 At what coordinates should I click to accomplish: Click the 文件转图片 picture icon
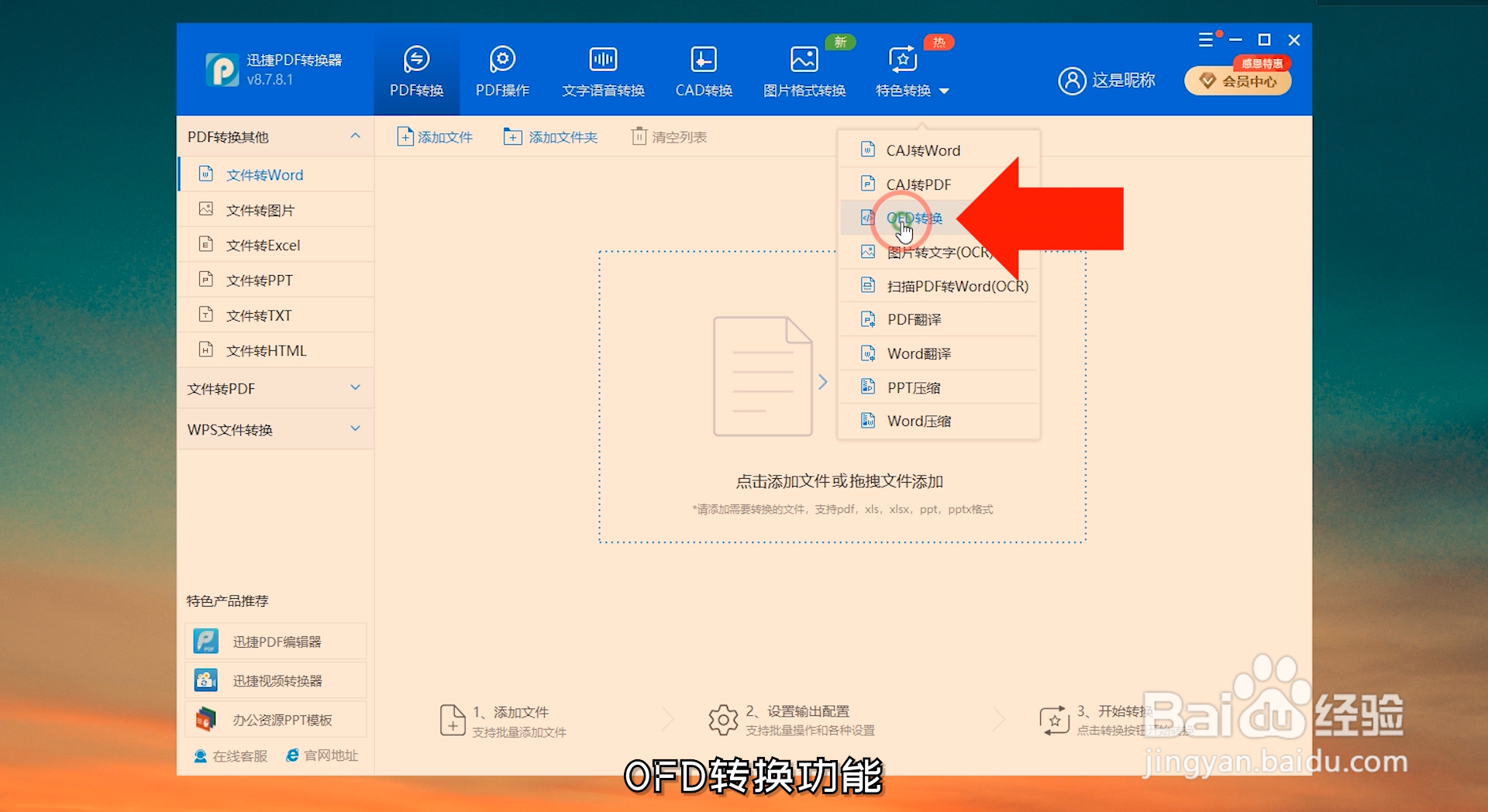pos(205,208)
